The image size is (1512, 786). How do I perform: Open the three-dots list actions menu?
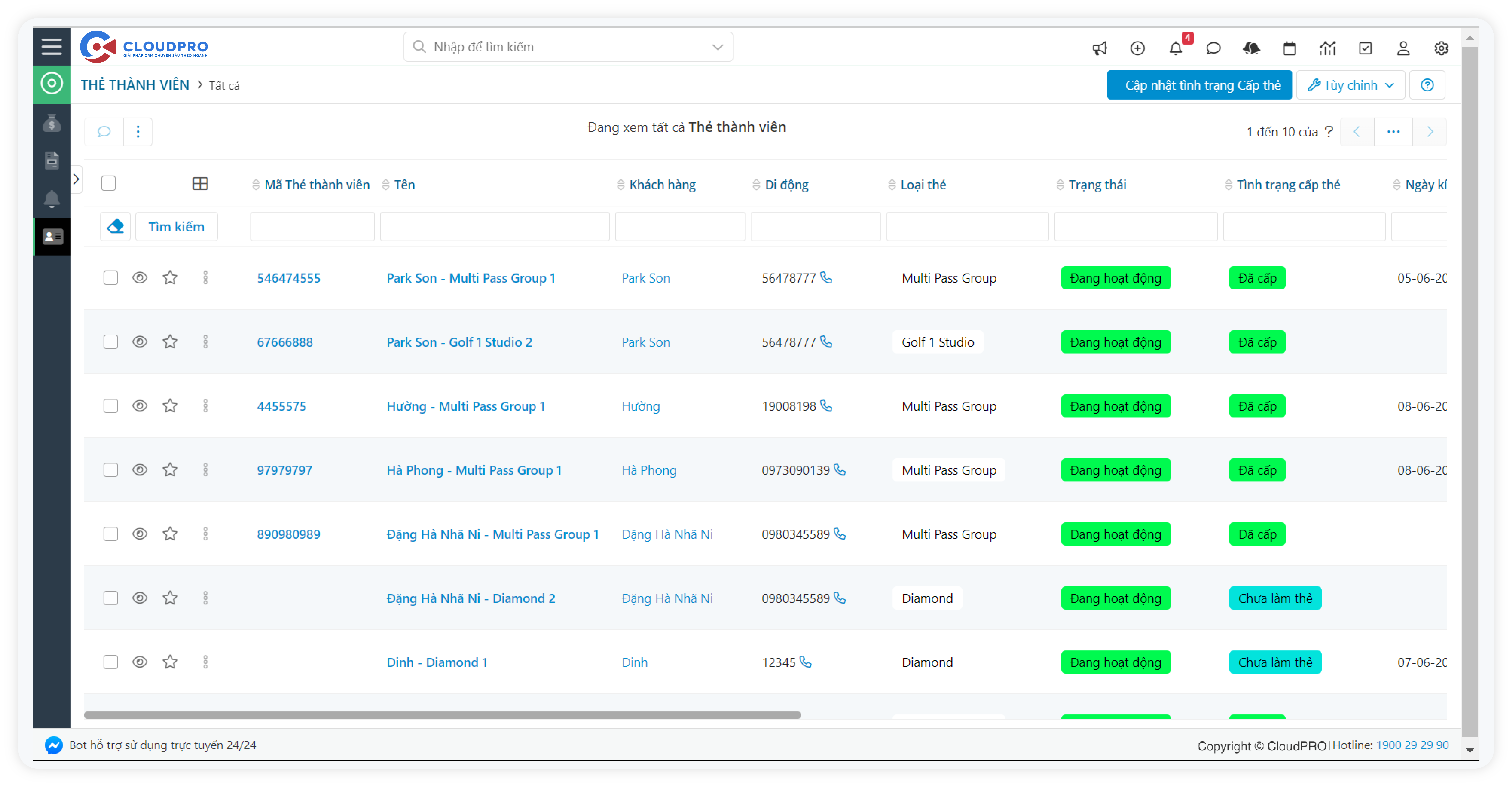[x=138, y=132]
